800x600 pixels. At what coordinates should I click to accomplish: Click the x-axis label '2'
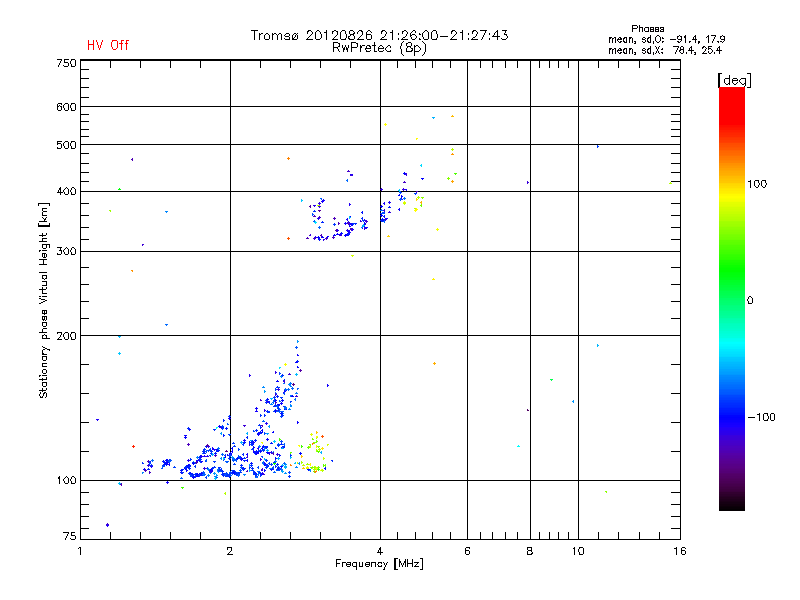tap(230, 551)
